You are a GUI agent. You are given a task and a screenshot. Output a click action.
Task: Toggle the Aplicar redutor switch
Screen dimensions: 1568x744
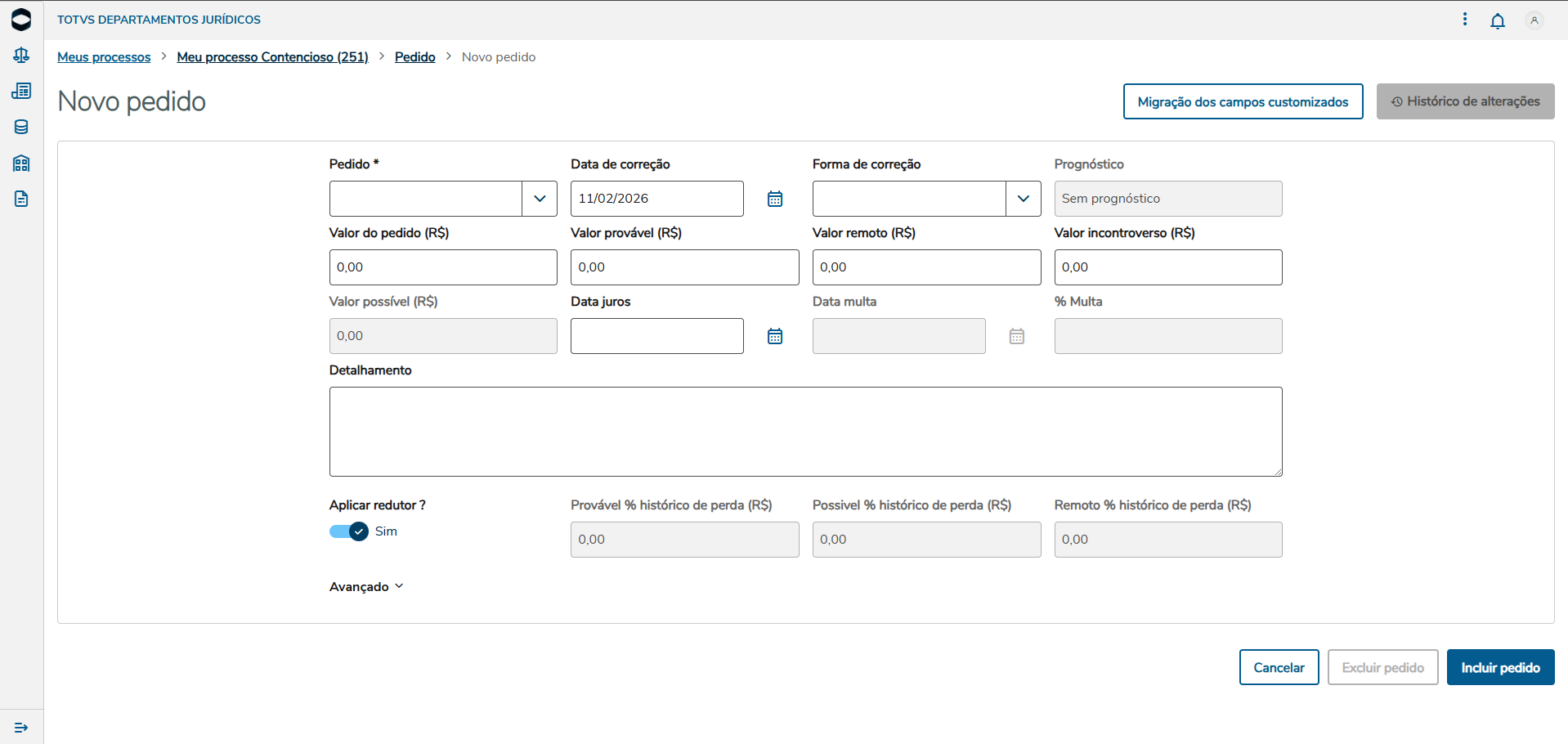[349, 531]
